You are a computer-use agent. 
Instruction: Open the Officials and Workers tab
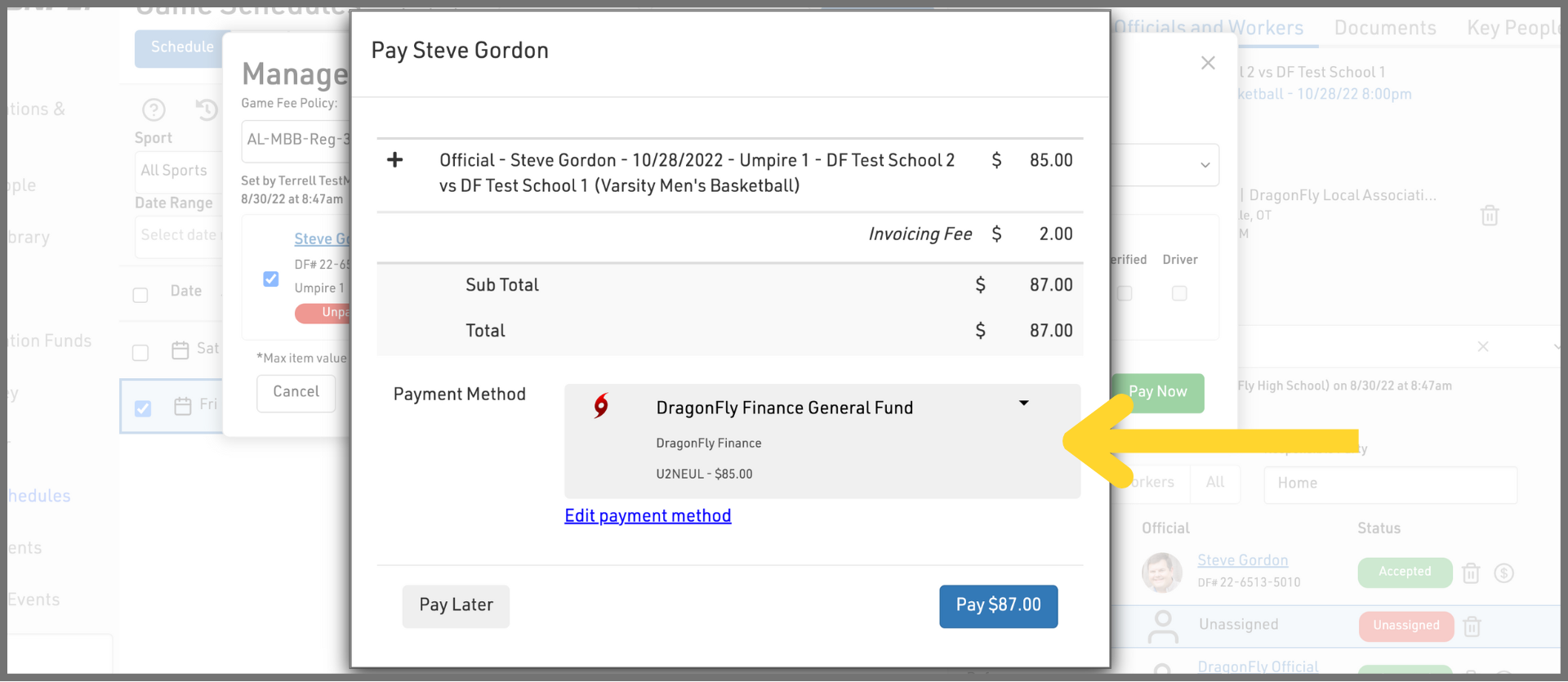(x=1209, y=29)
